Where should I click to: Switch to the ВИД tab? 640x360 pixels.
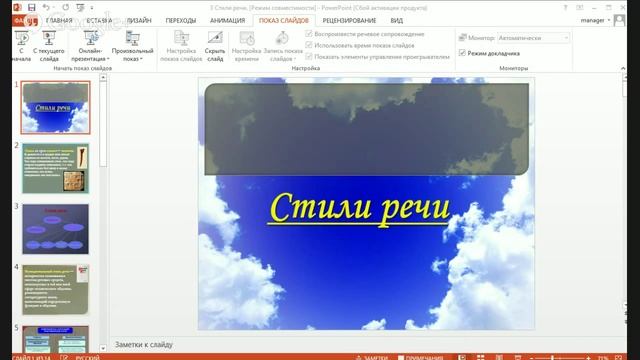pos(396,20)
